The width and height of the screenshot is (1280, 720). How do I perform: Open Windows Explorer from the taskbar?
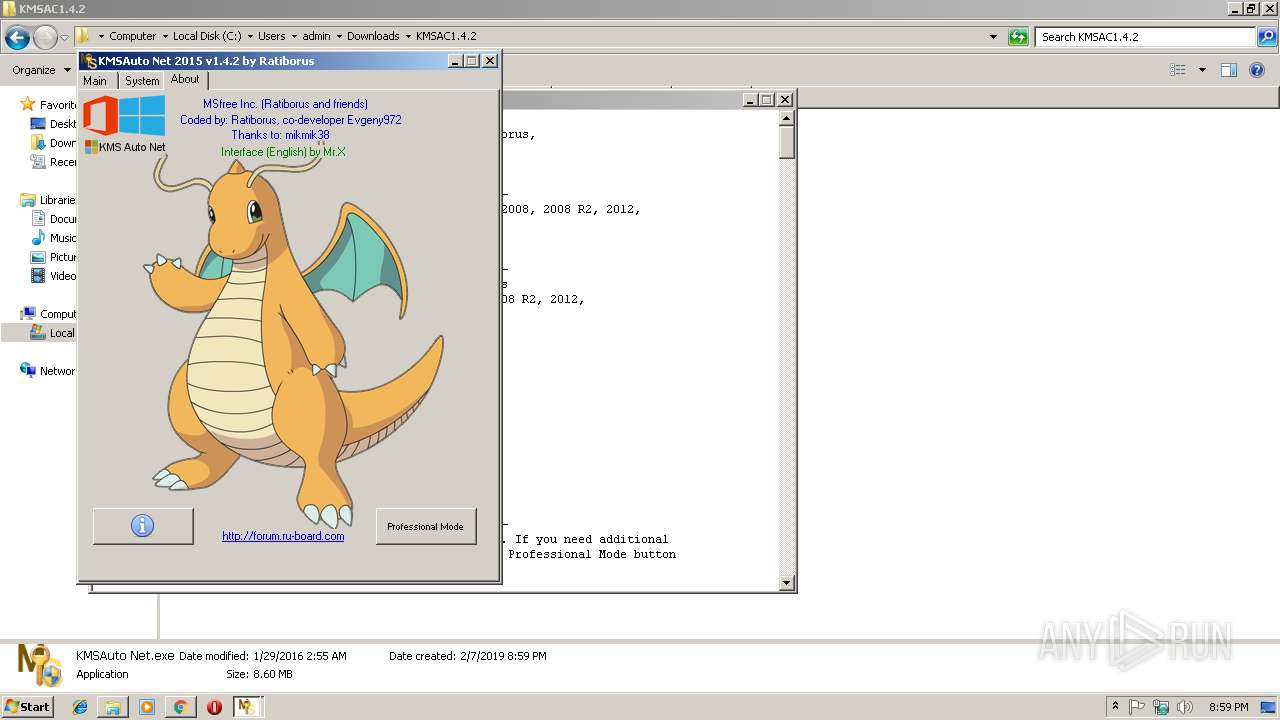(x=113, y=707)
